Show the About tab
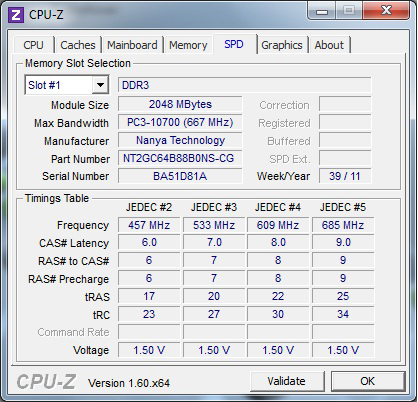 point(329,45)
